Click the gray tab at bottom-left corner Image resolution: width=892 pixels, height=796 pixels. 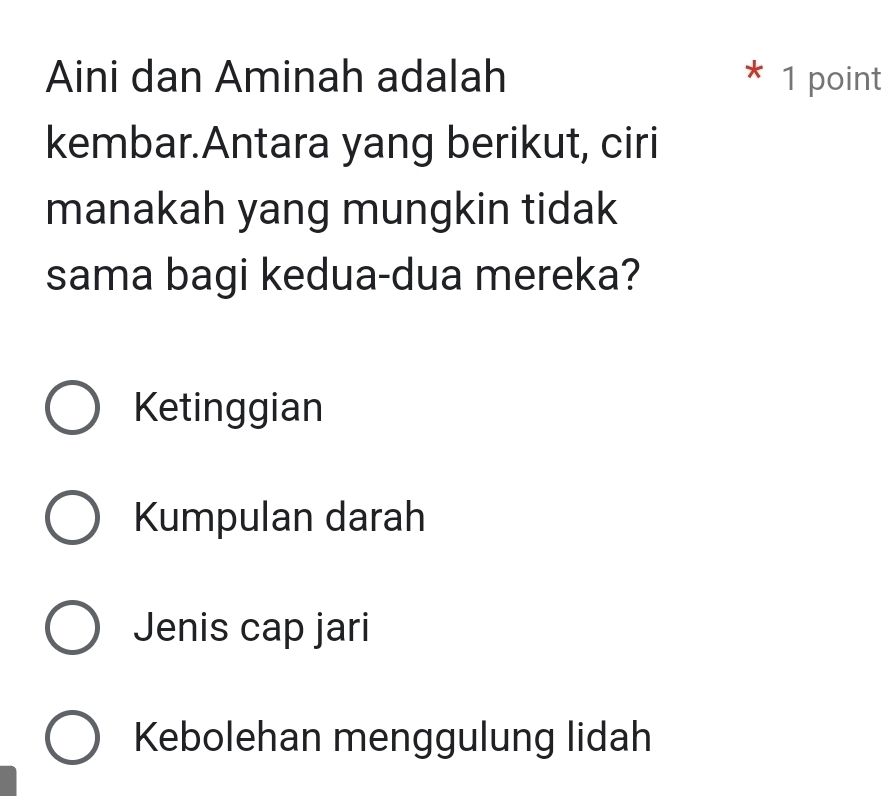[x=9, y=781]
